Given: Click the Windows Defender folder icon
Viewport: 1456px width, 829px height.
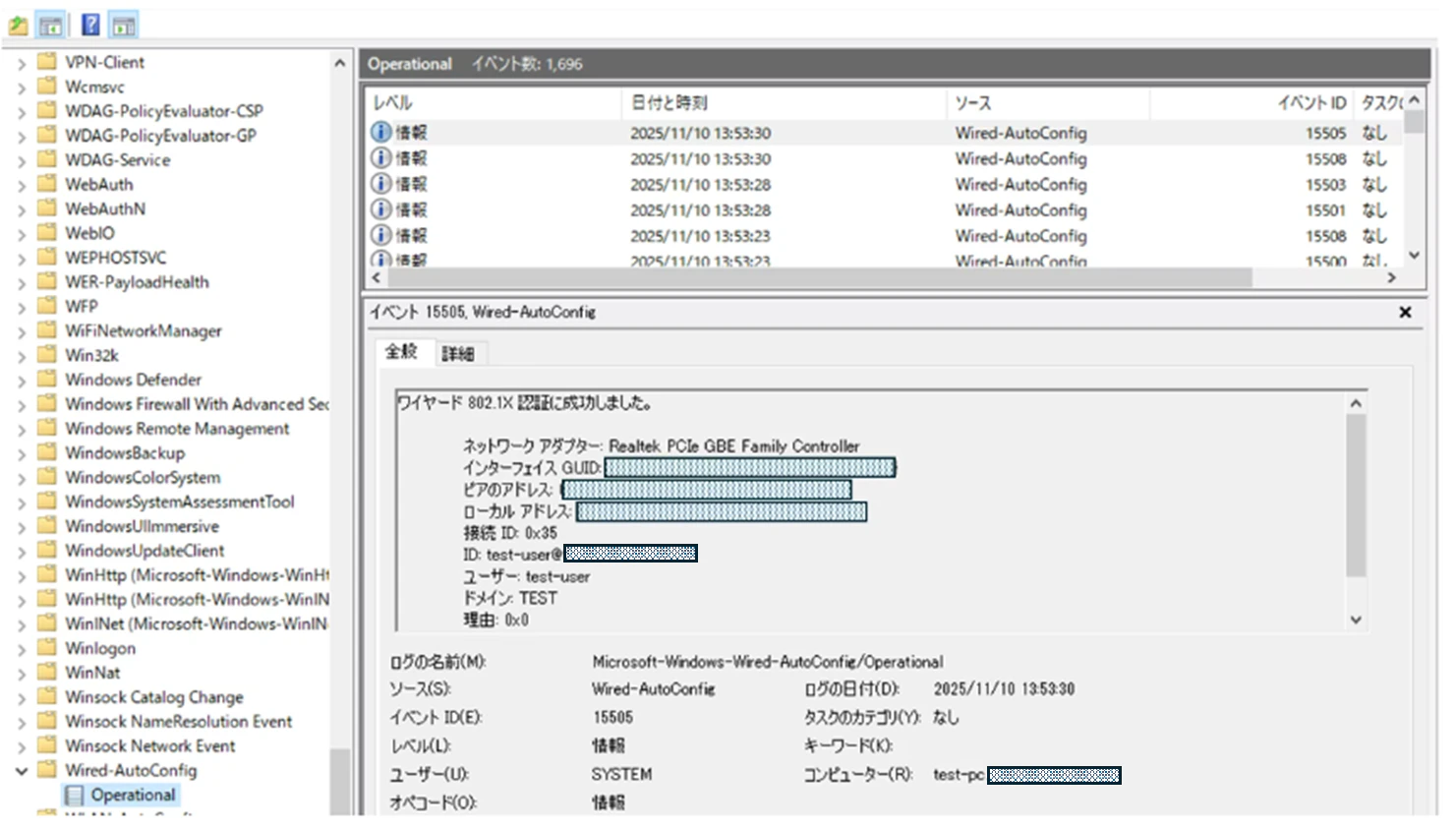Looking at the screenshot, I should point(46,379).
